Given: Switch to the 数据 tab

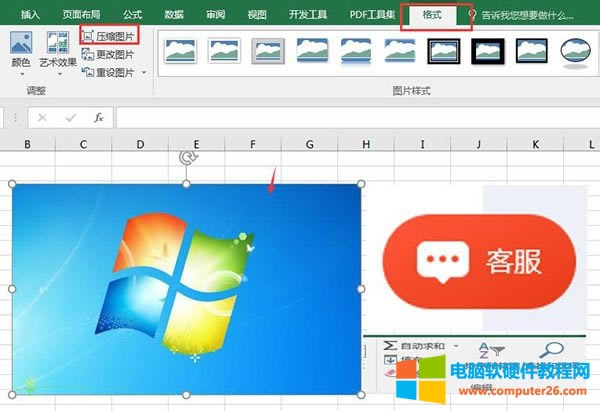Looking at the screenshot, I should [x=174, y=15].
